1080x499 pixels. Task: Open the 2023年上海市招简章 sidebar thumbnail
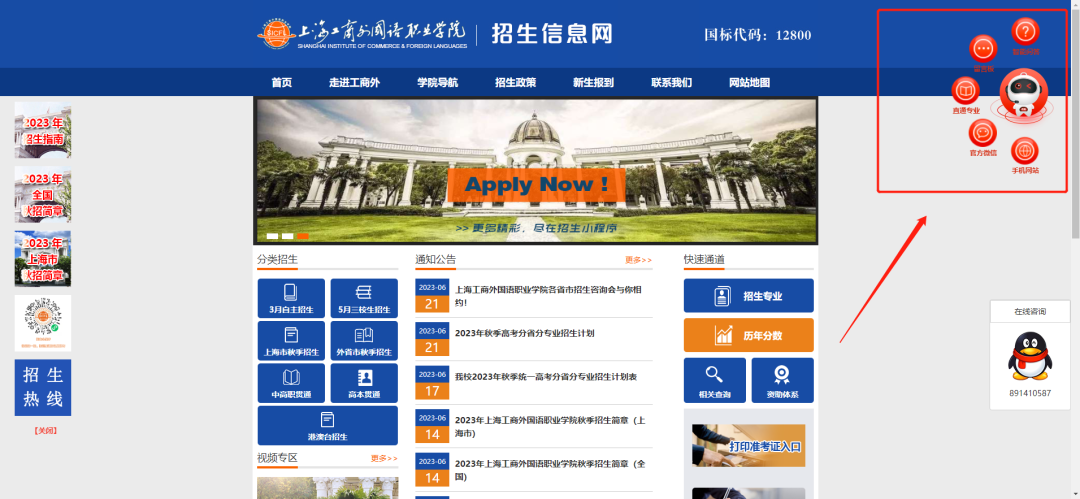[43, 259]
